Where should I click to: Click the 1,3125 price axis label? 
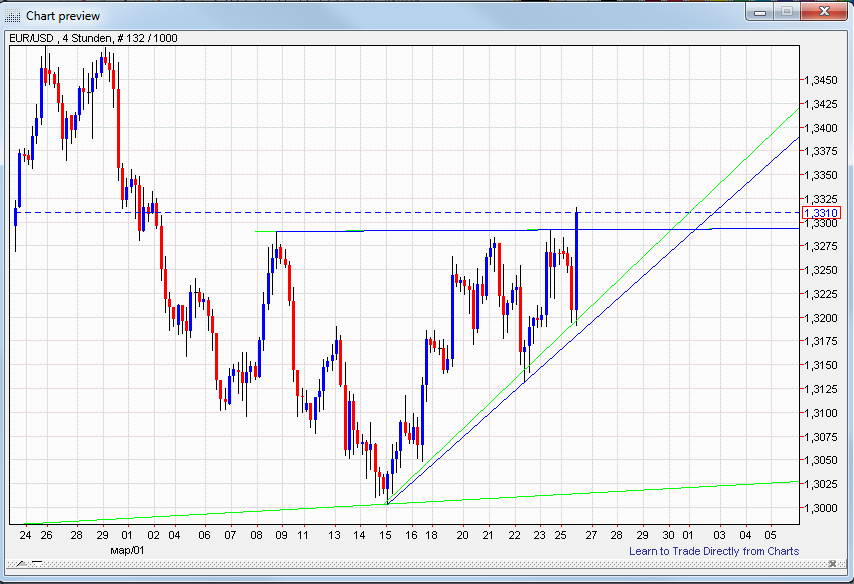click(x=821, y=389)
